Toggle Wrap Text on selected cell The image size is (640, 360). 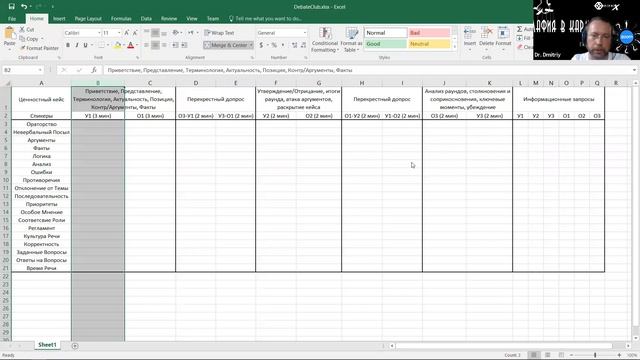220,33
